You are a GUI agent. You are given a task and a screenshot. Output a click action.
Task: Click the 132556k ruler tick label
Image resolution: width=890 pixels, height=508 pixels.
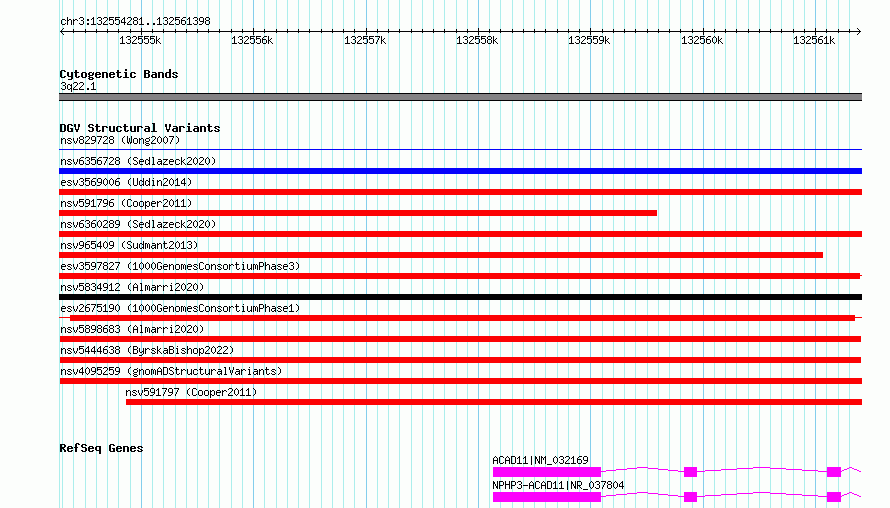[x=252, y=40]
